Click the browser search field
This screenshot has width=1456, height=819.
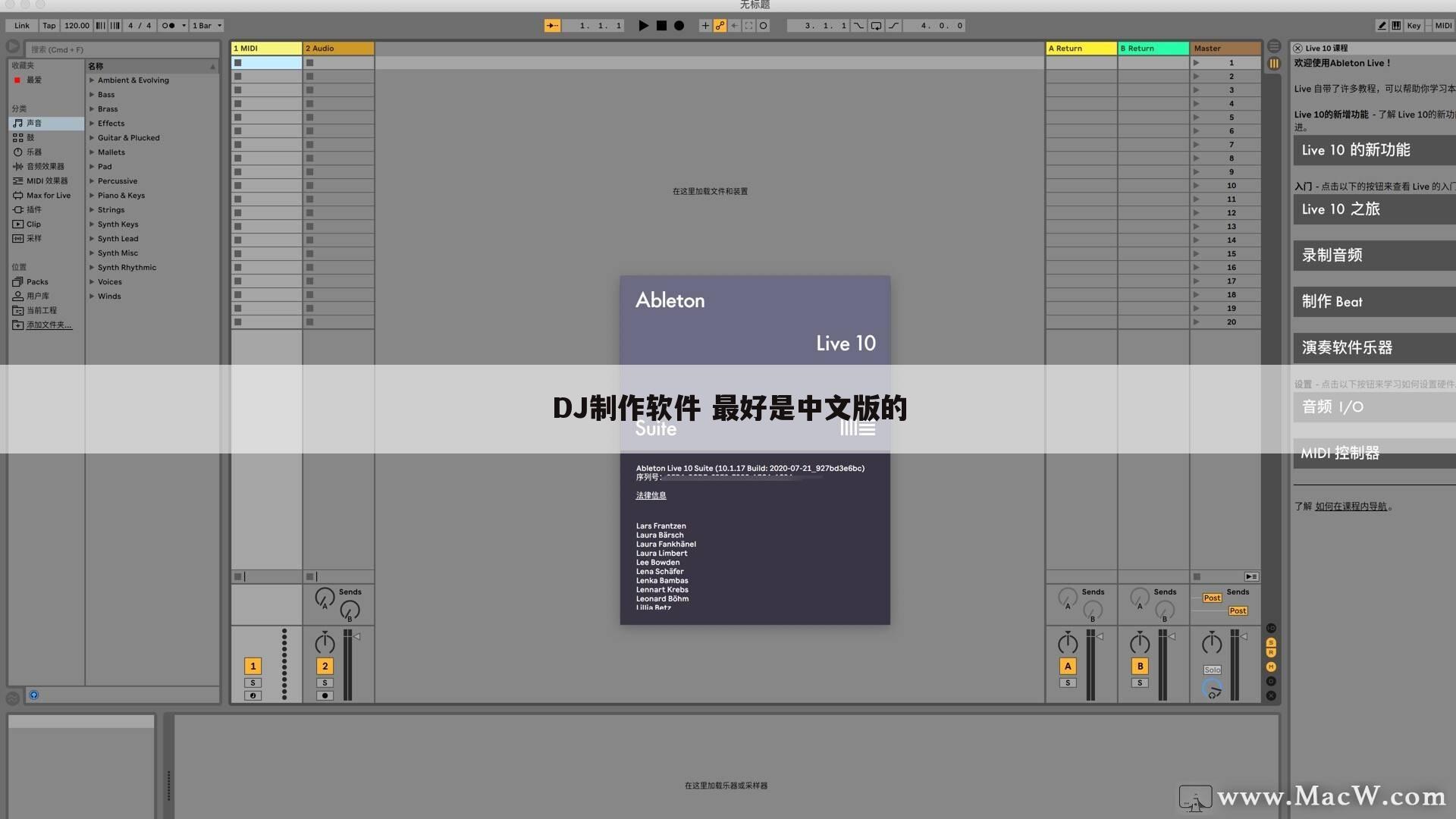(121, 49)
